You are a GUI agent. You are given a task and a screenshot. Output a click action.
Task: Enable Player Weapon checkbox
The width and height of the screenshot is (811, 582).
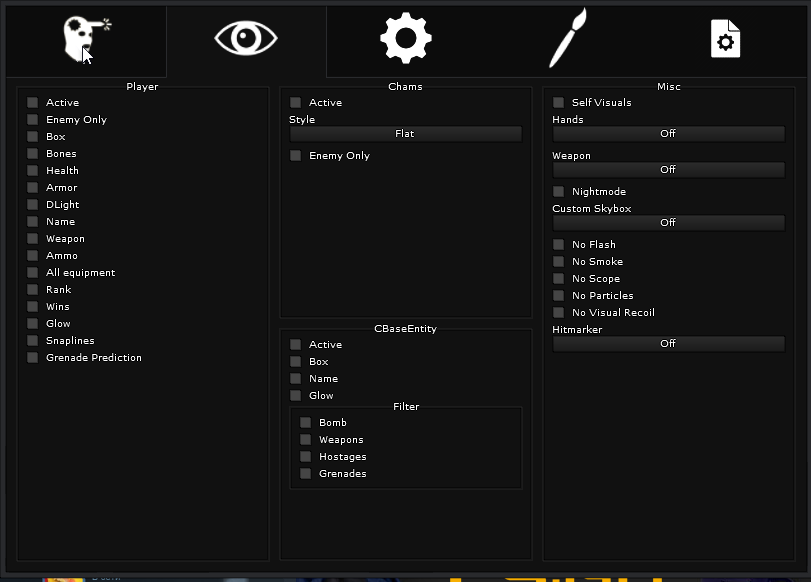pyautogui.click(x=33, y=238)
